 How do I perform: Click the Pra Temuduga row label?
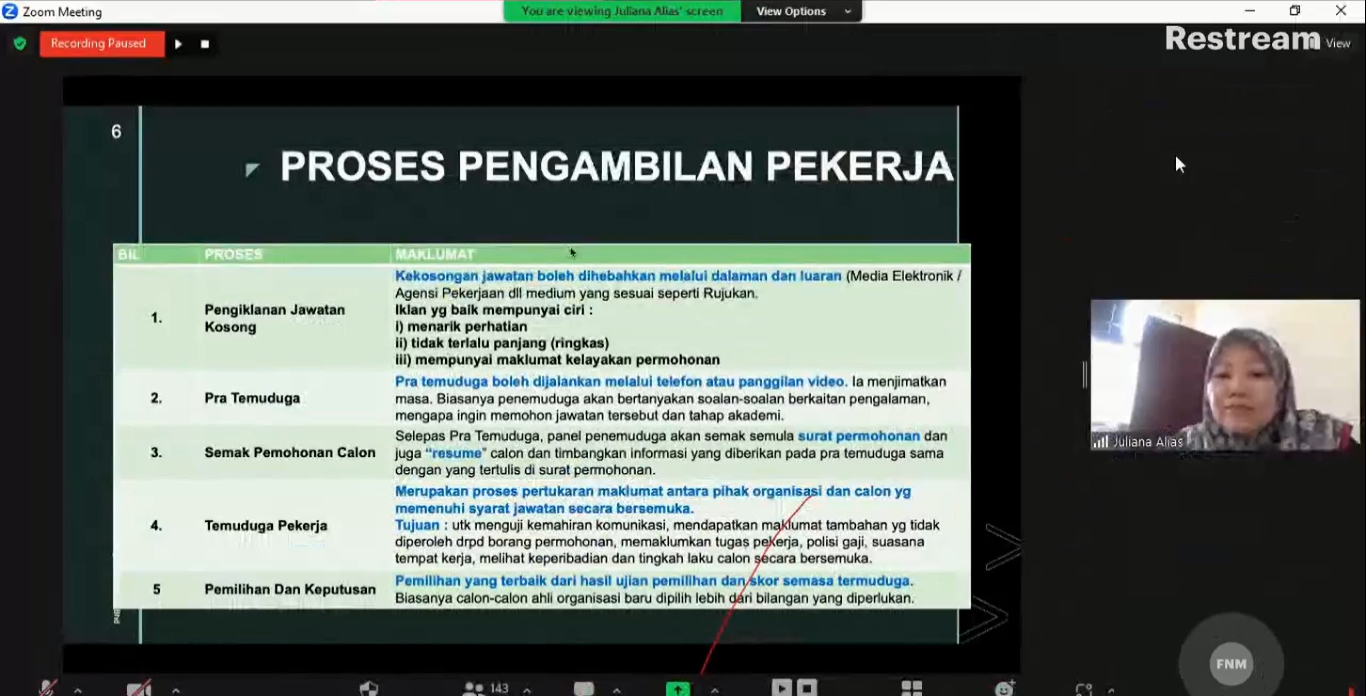coord(252,398)
